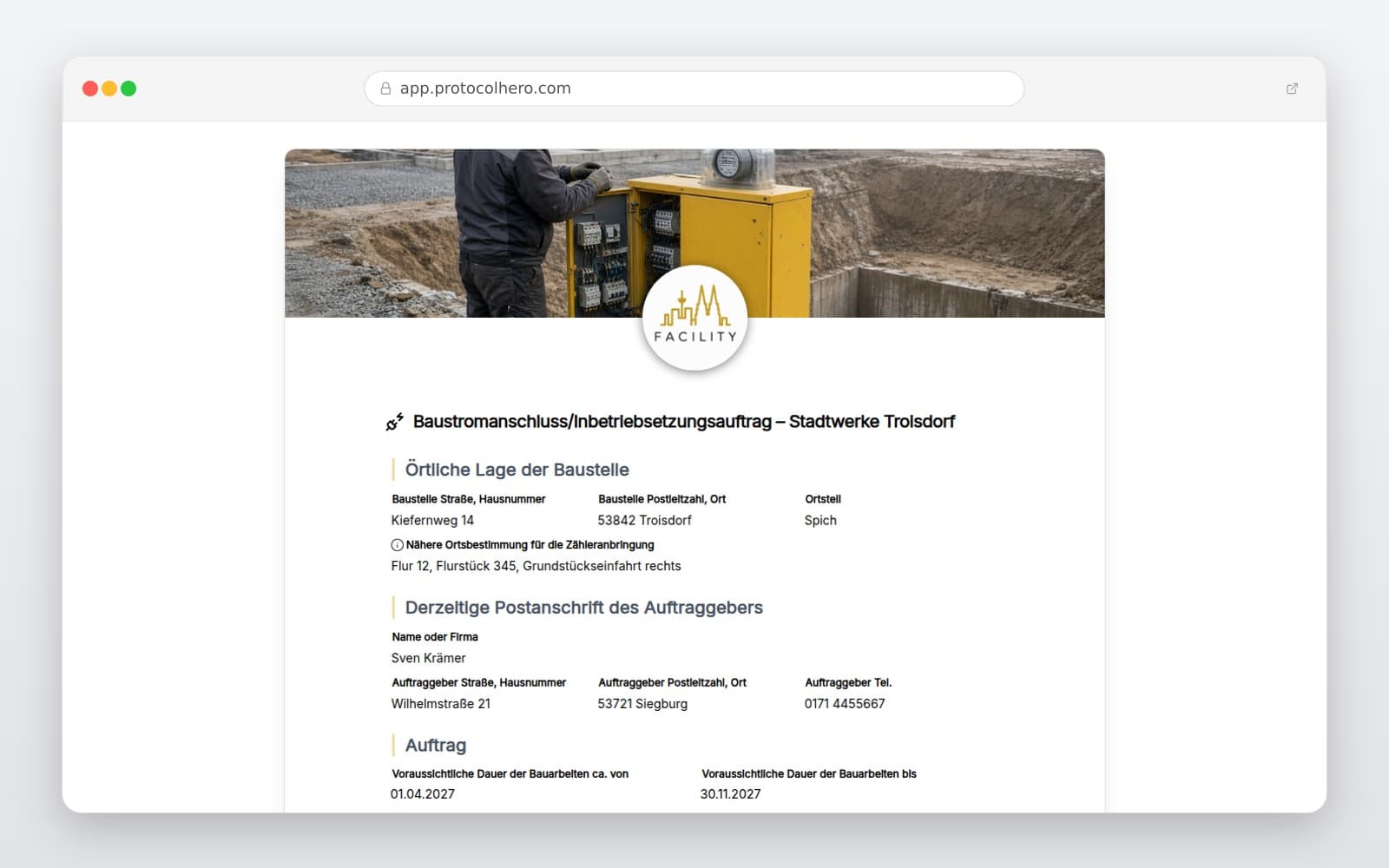The image size is (1389, 868).
Task: Select heading Derzeitige Postanschrift des Auftraggebers
Action: pos(584,608)
